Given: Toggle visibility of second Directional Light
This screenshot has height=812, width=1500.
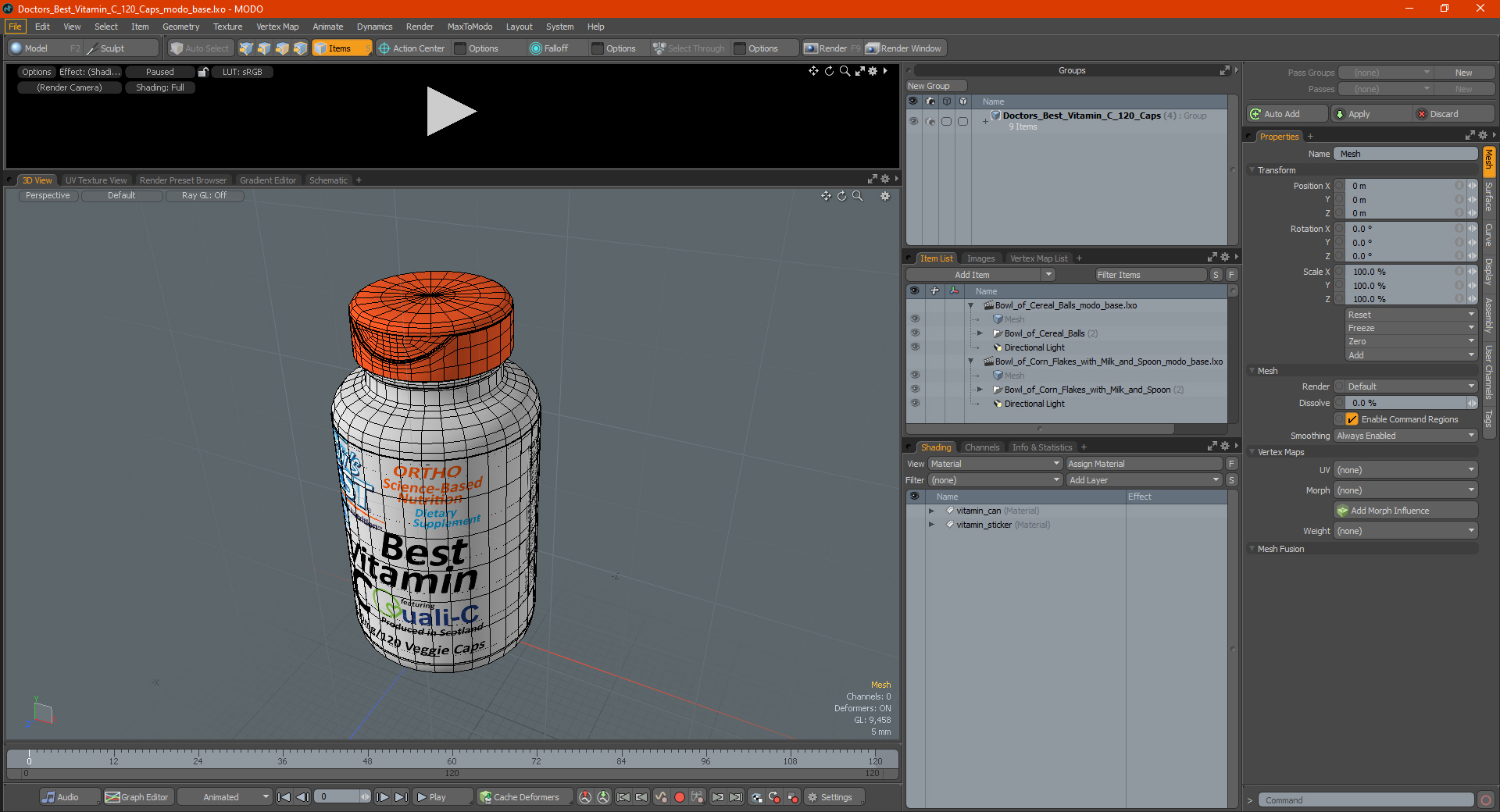Looking at the screenshot, I should pyautogui.click(x=915, y=404).
